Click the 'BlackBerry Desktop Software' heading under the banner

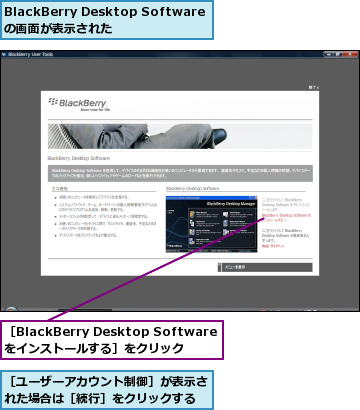coord(79,158)
